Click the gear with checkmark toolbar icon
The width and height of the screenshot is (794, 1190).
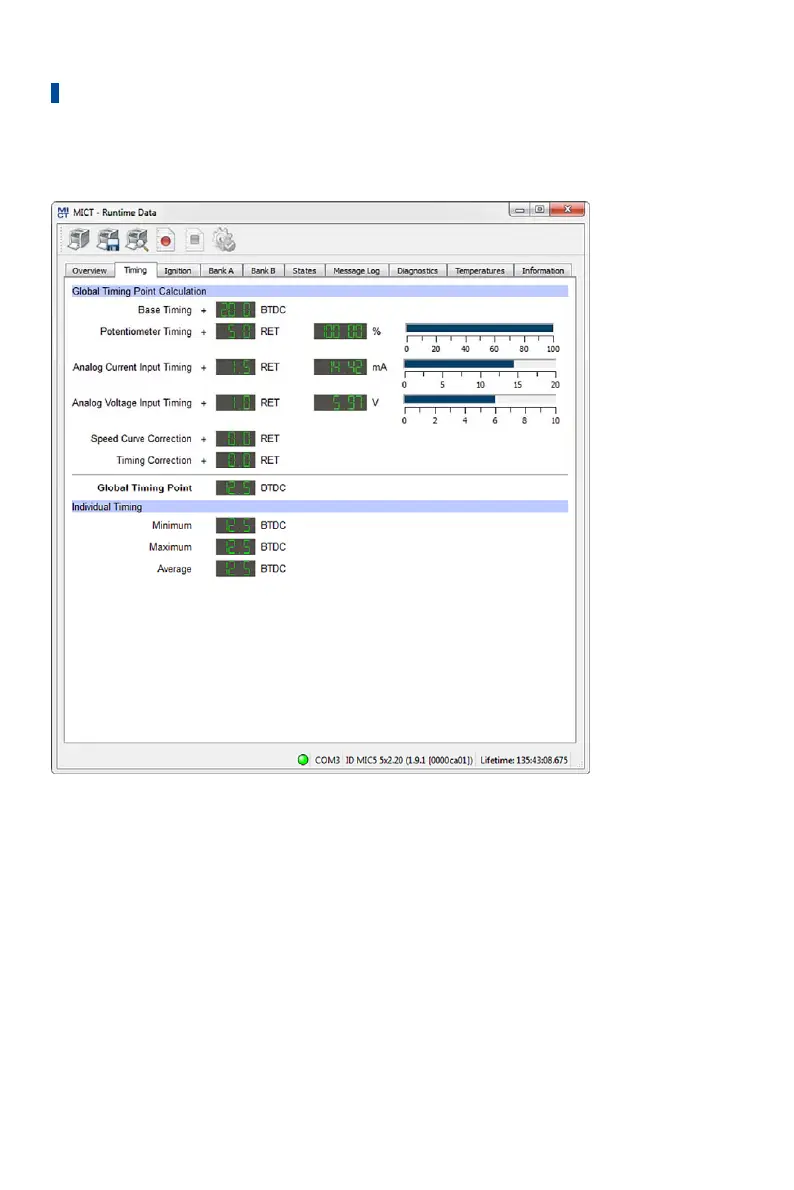coord(224,240)
